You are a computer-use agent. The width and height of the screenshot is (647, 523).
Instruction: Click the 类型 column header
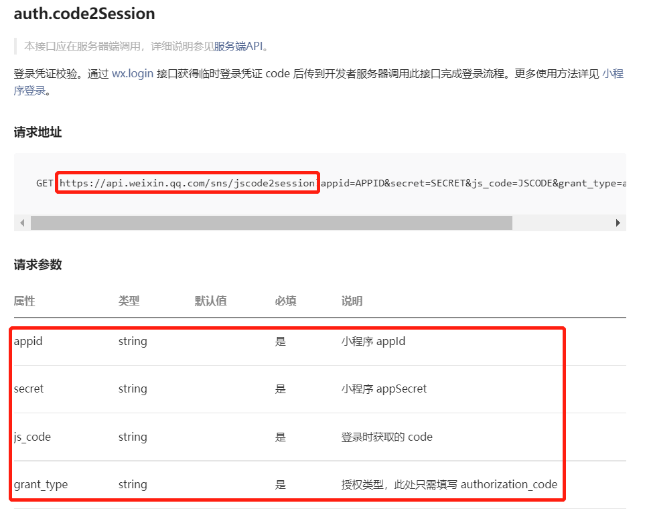coord(129,301)
